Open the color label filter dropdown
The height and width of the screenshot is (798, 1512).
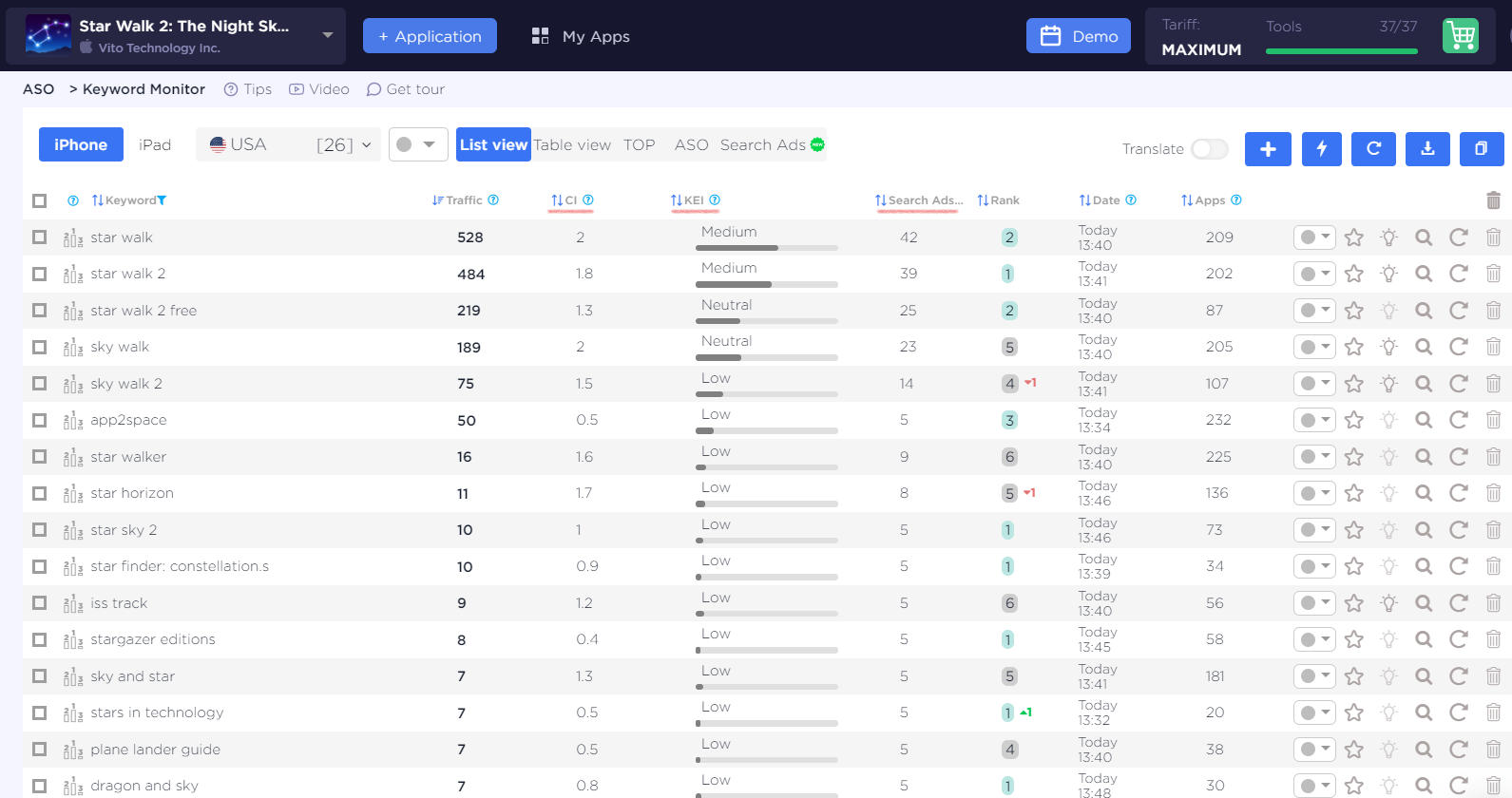tap(418, 144)
